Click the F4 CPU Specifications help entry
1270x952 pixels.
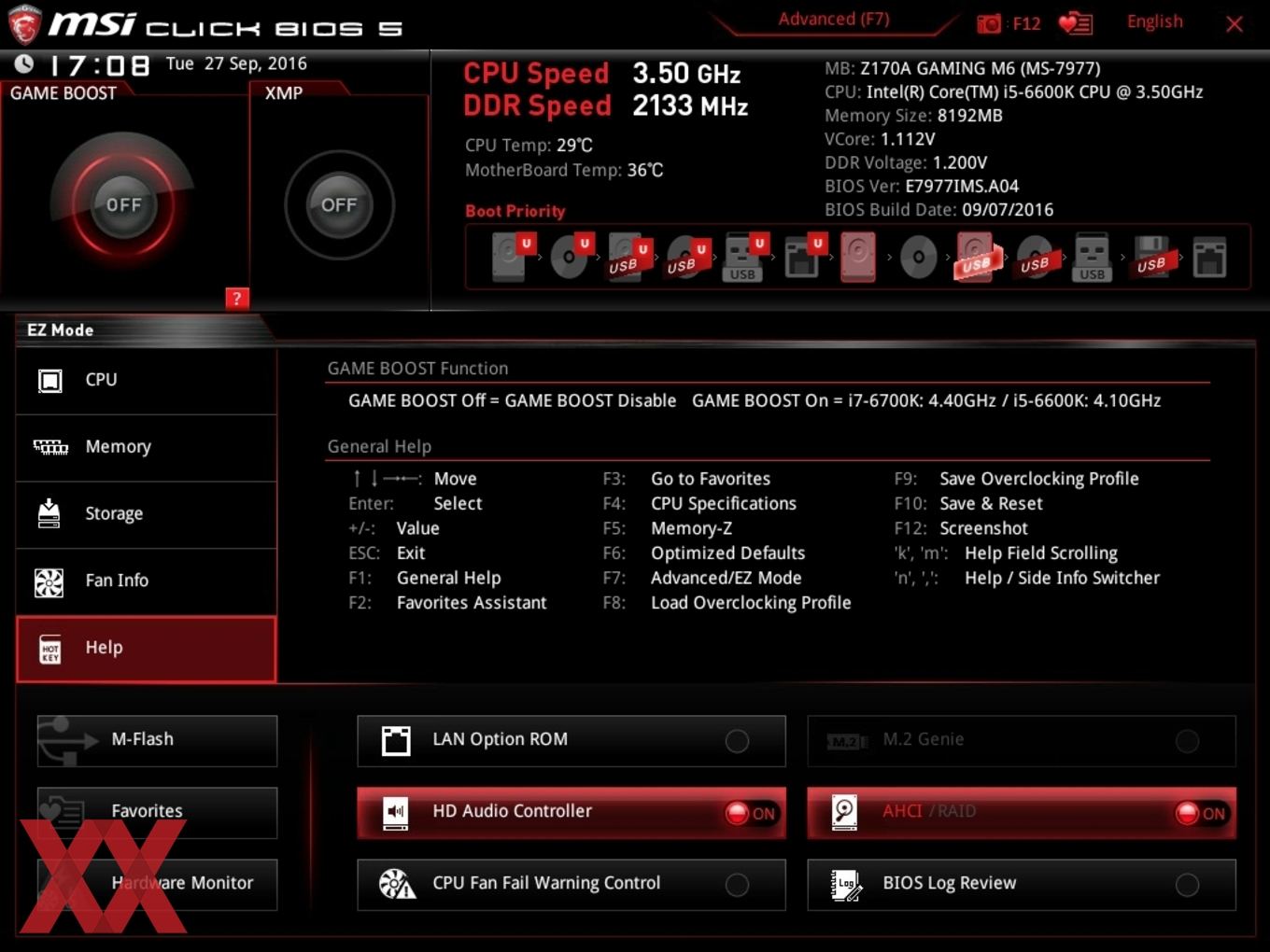699,504
